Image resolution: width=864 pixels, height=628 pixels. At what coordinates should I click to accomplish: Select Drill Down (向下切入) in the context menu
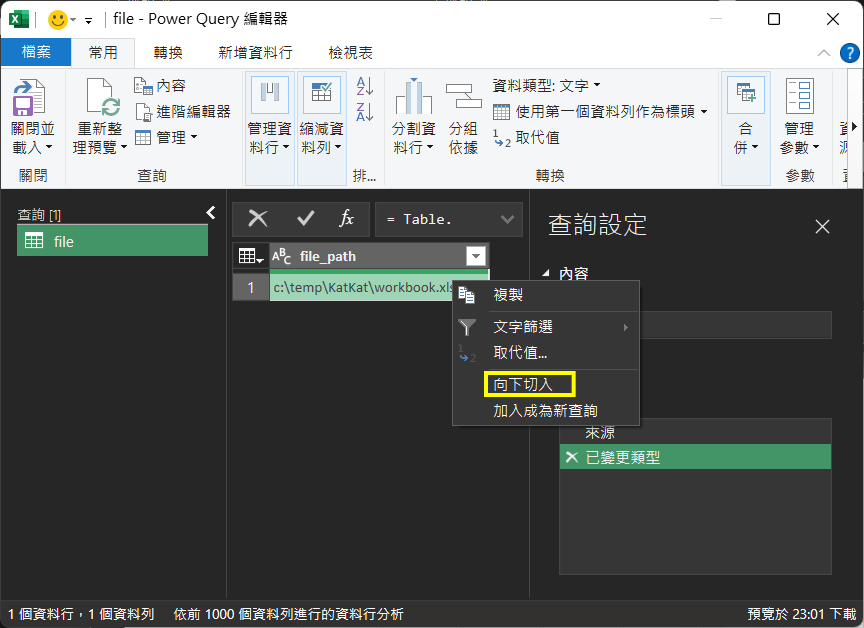(523, 384)
